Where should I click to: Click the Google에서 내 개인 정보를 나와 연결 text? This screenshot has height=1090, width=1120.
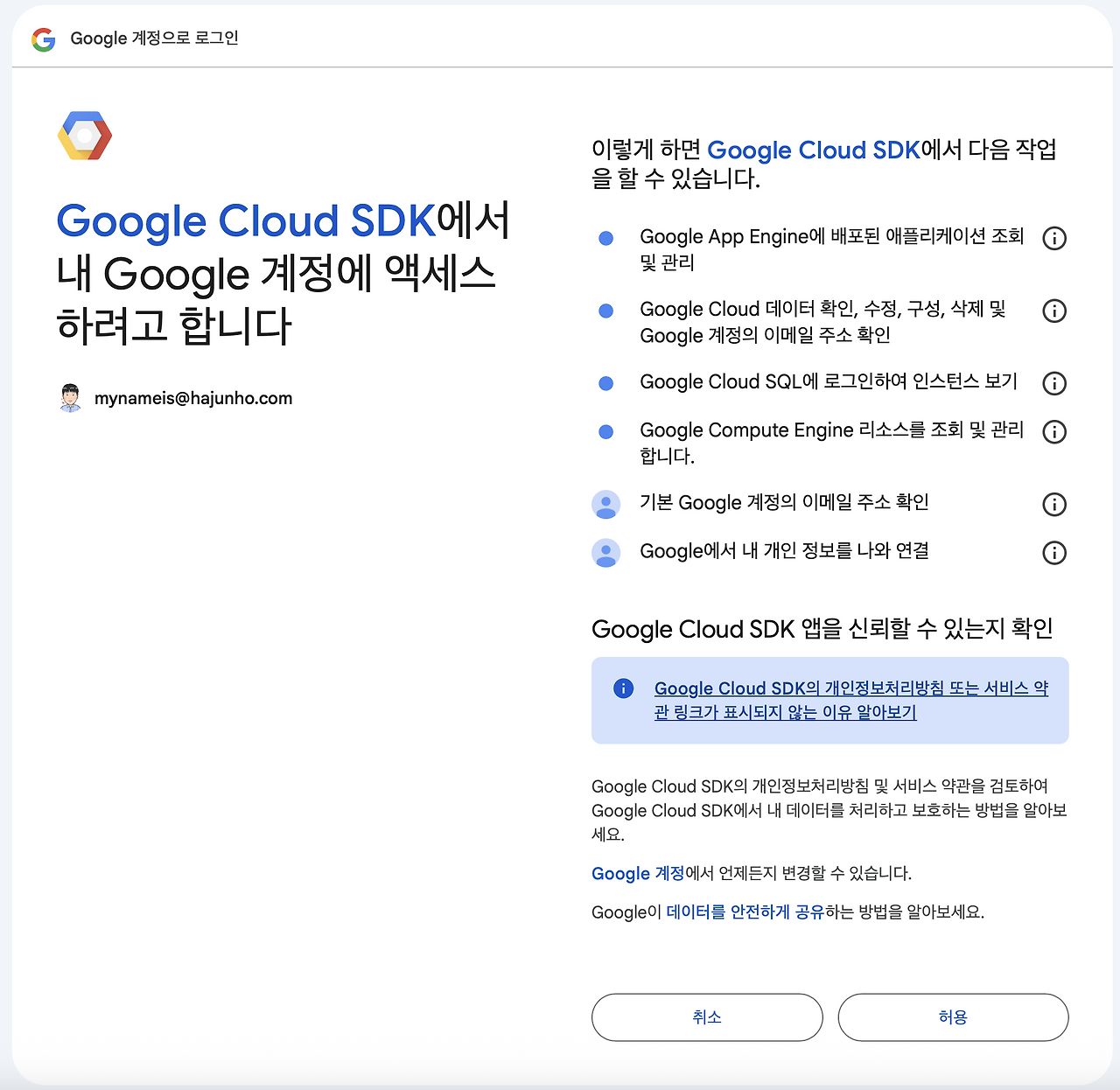pos(784,551)
